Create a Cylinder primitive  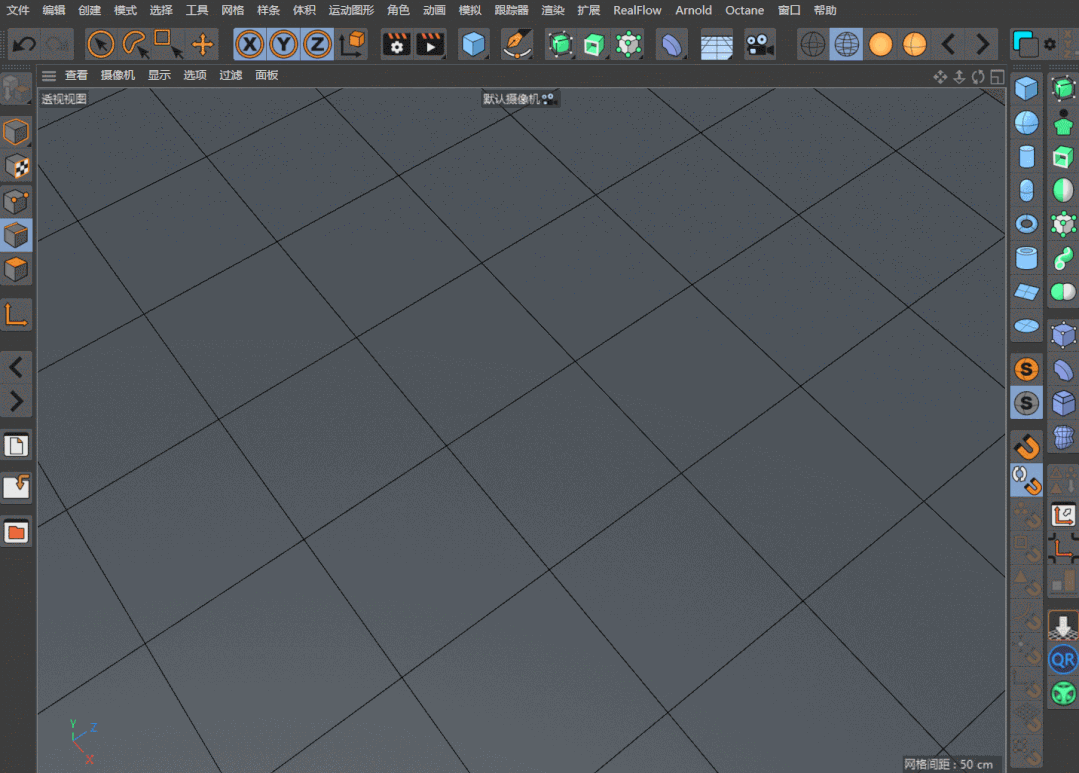[1026, 156]
